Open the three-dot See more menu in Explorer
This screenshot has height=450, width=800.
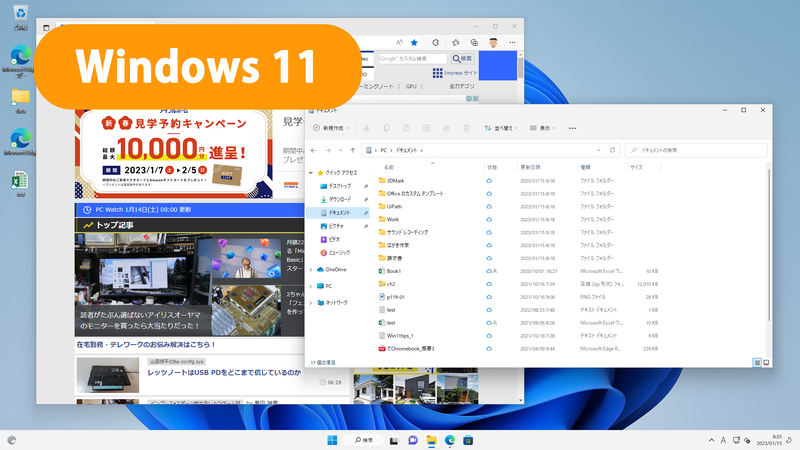pos(572,128)
